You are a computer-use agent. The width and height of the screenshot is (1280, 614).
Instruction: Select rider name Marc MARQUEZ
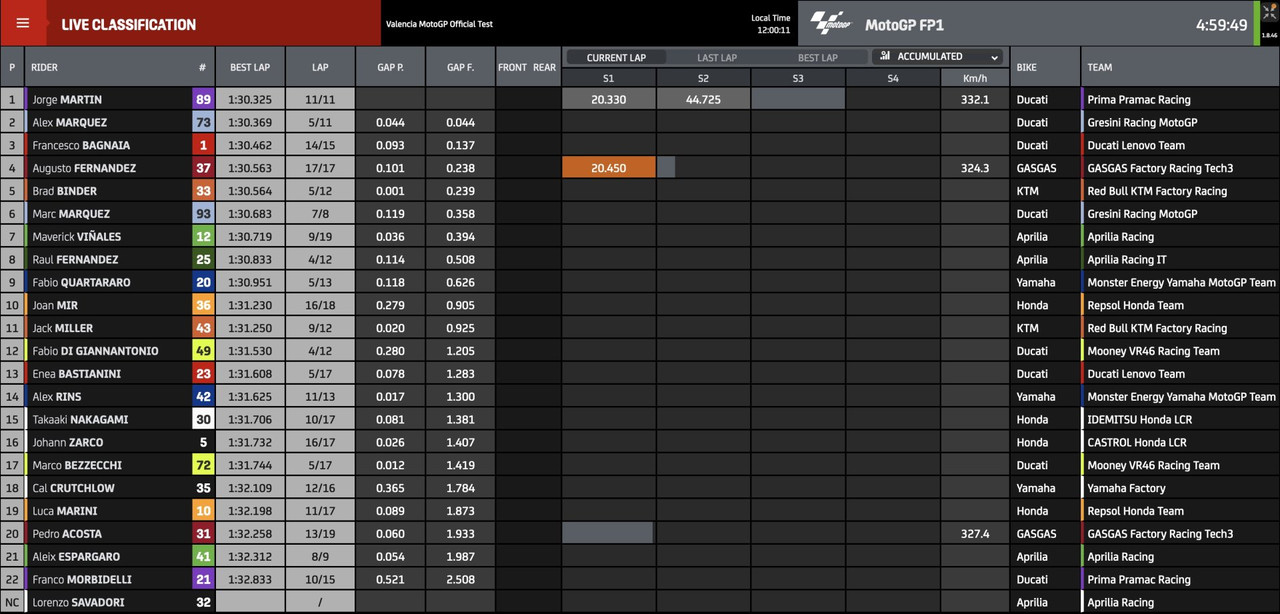(71, 214)
